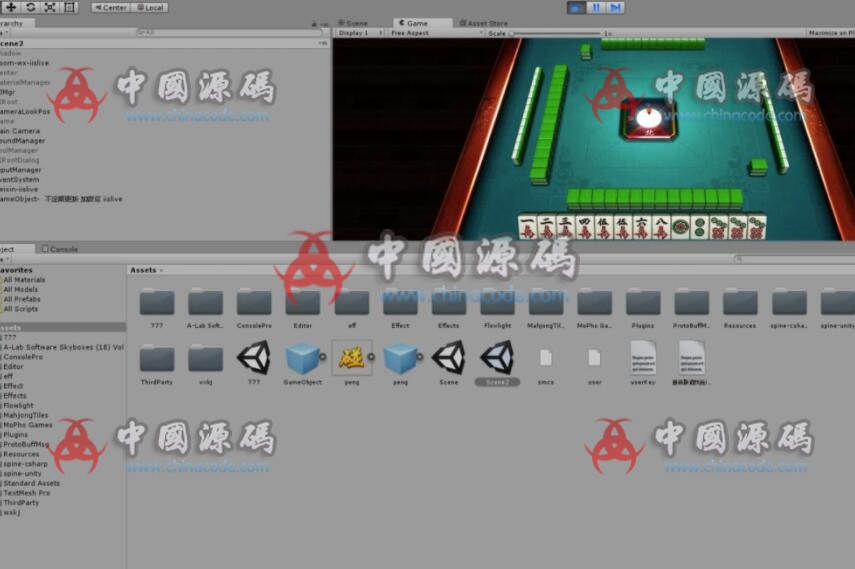The width and height of the screenshot is (855, 569).
Task: Select the wxkj folder icon in grid
Action: coord(205,359)
